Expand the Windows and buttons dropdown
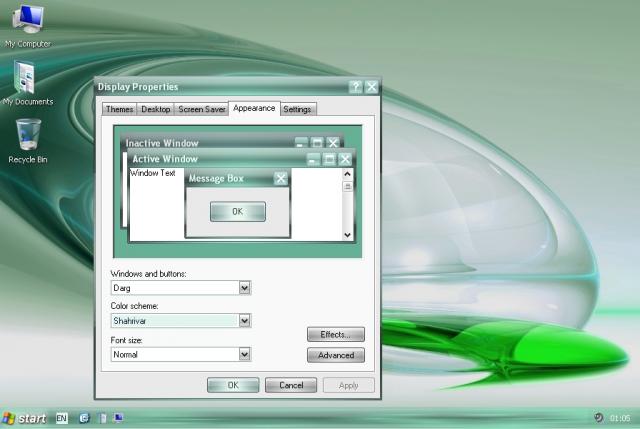This screenshot has height=429, width=640. [x=244, y=288]
